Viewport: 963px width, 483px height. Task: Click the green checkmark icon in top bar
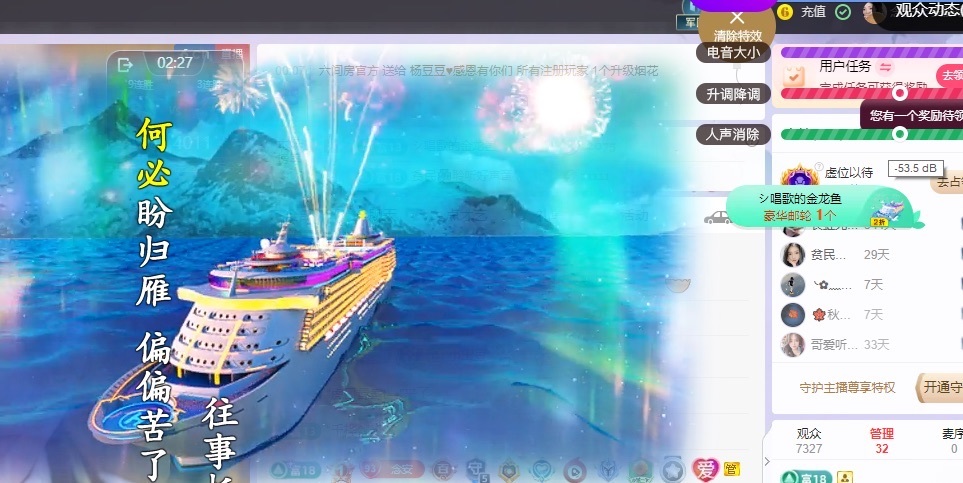click(x=843, y=12)
